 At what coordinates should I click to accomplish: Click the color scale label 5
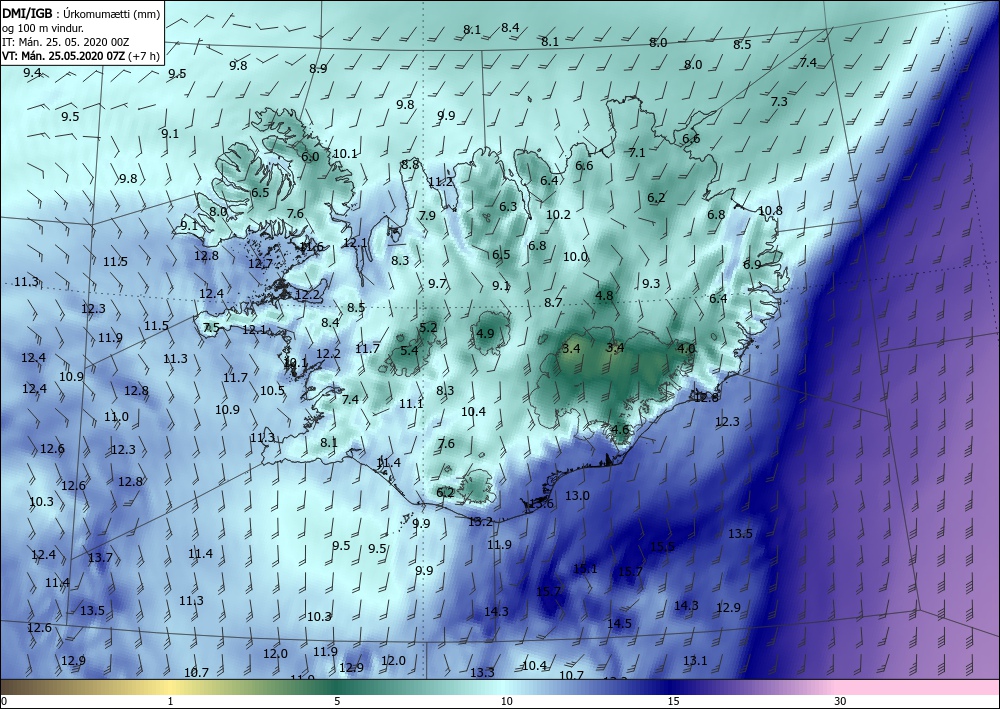[337, 701]
